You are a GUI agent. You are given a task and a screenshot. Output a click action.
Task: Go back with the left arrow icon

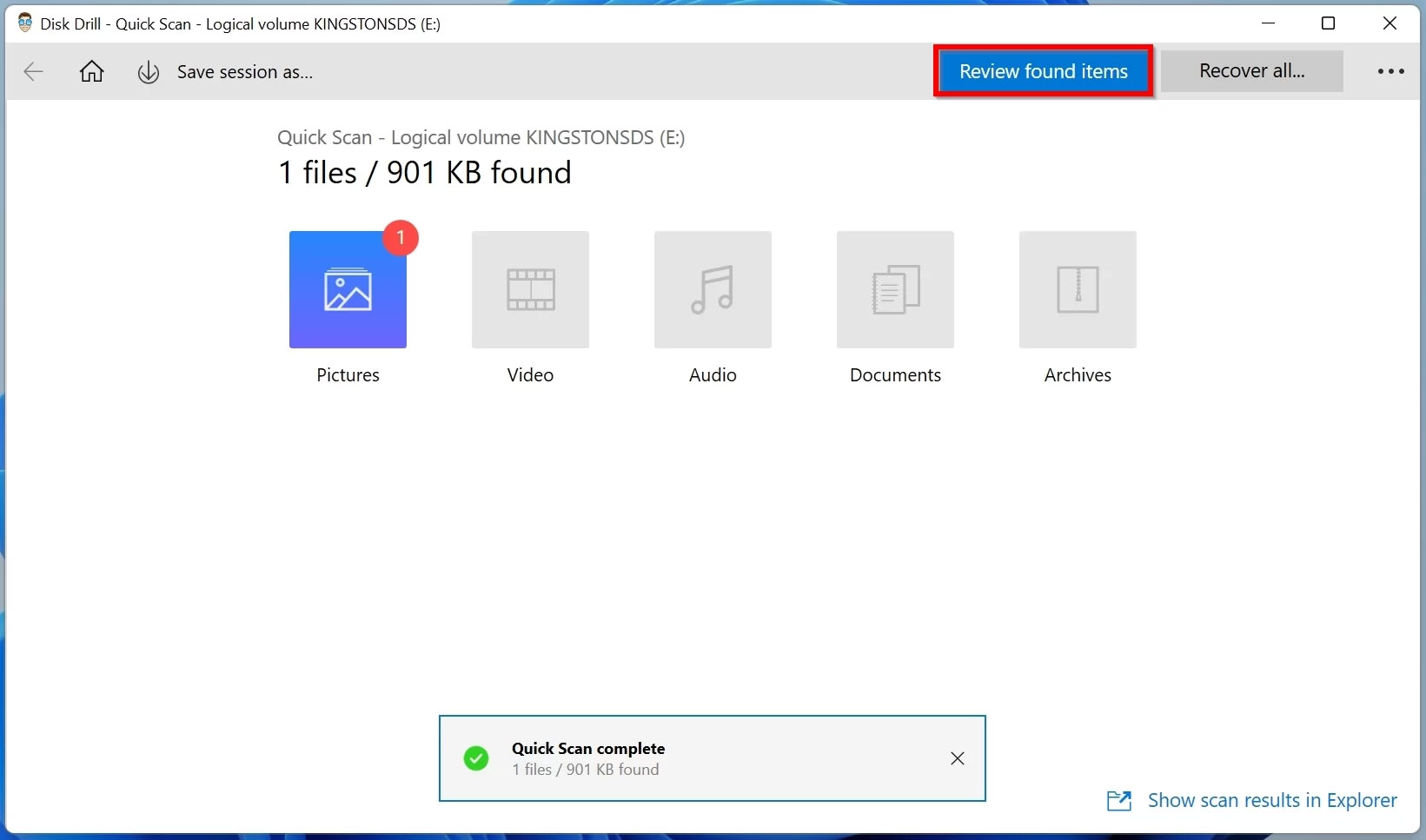point(33,71)
